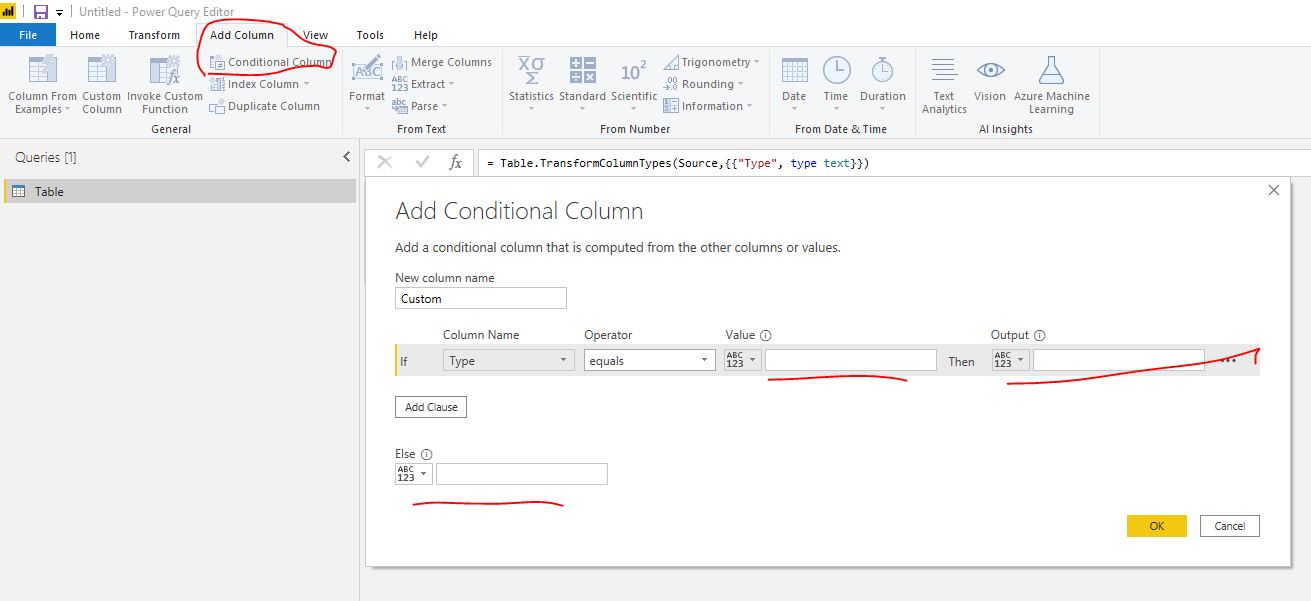
Task: Open the Format text tool
Action: pyautogui.click(x=367, y=83)
